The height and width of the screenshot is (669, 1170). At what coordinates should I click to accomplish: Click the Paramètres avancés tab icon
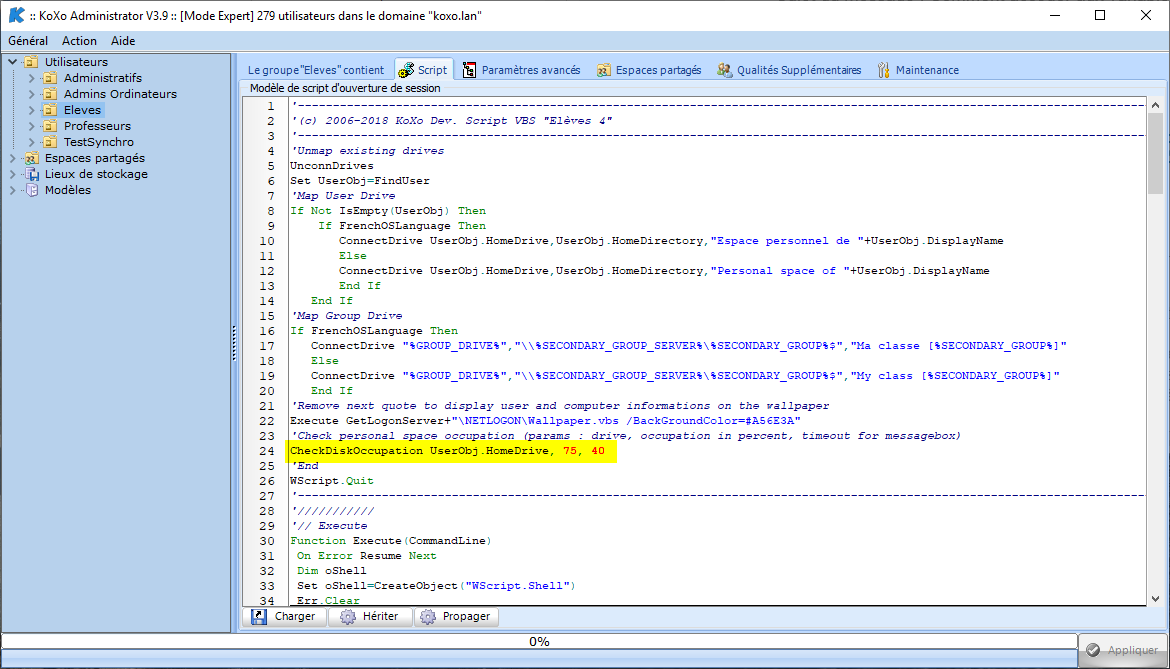tap(469, 70)
